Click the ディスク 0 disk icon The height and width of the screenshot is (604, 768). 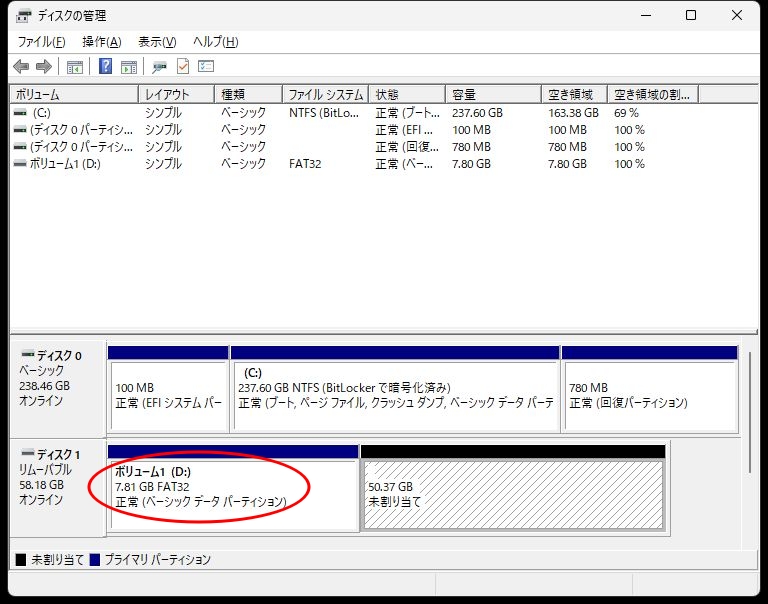[28, 353]
